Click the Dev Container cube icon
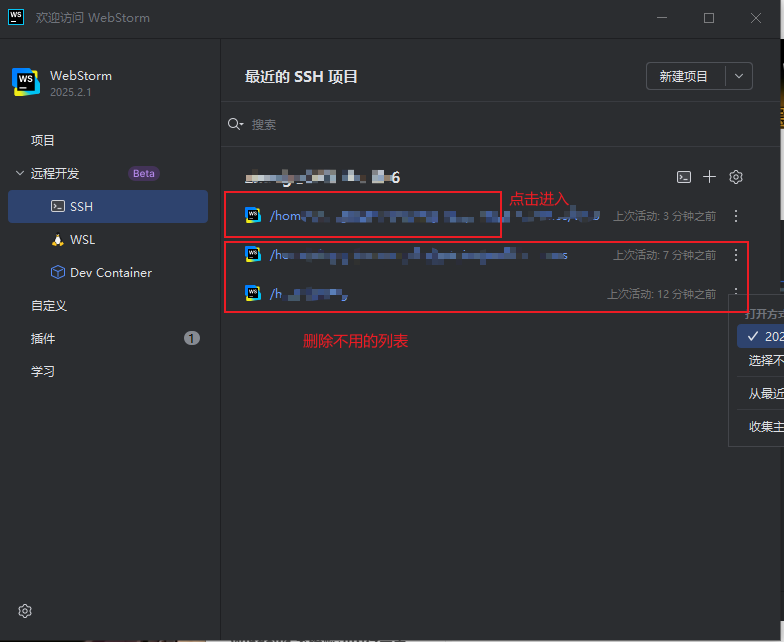 coord(57,273)
